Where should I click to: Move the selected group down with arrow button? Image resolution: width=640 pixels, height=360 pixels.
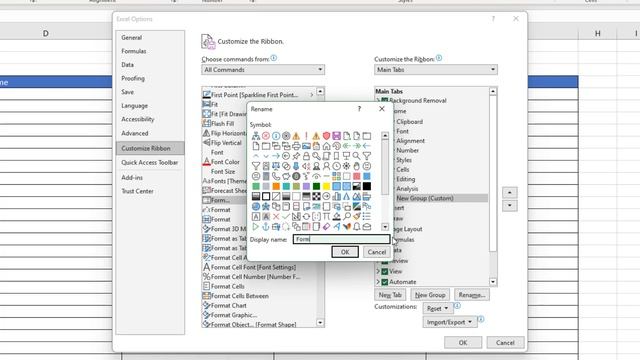[x=509, y=205]
